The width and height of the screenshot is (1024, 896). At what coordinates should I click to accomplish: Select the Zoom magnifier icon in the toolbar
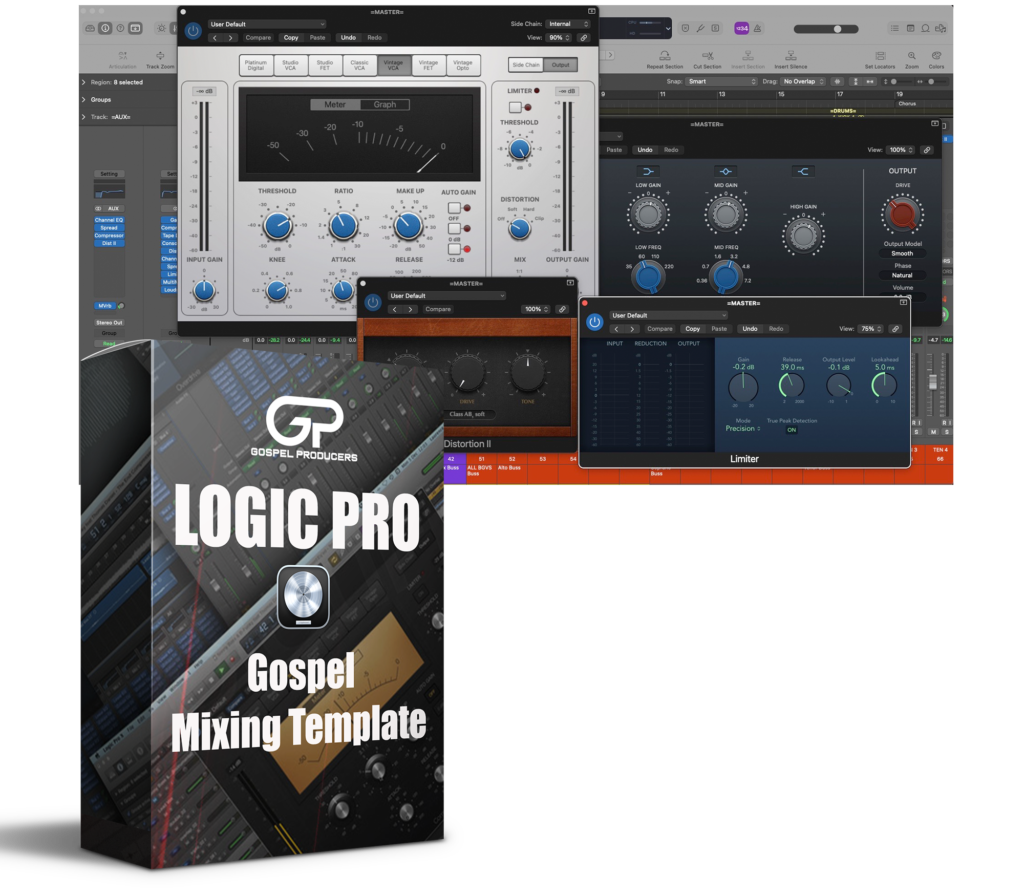(913, 57)
